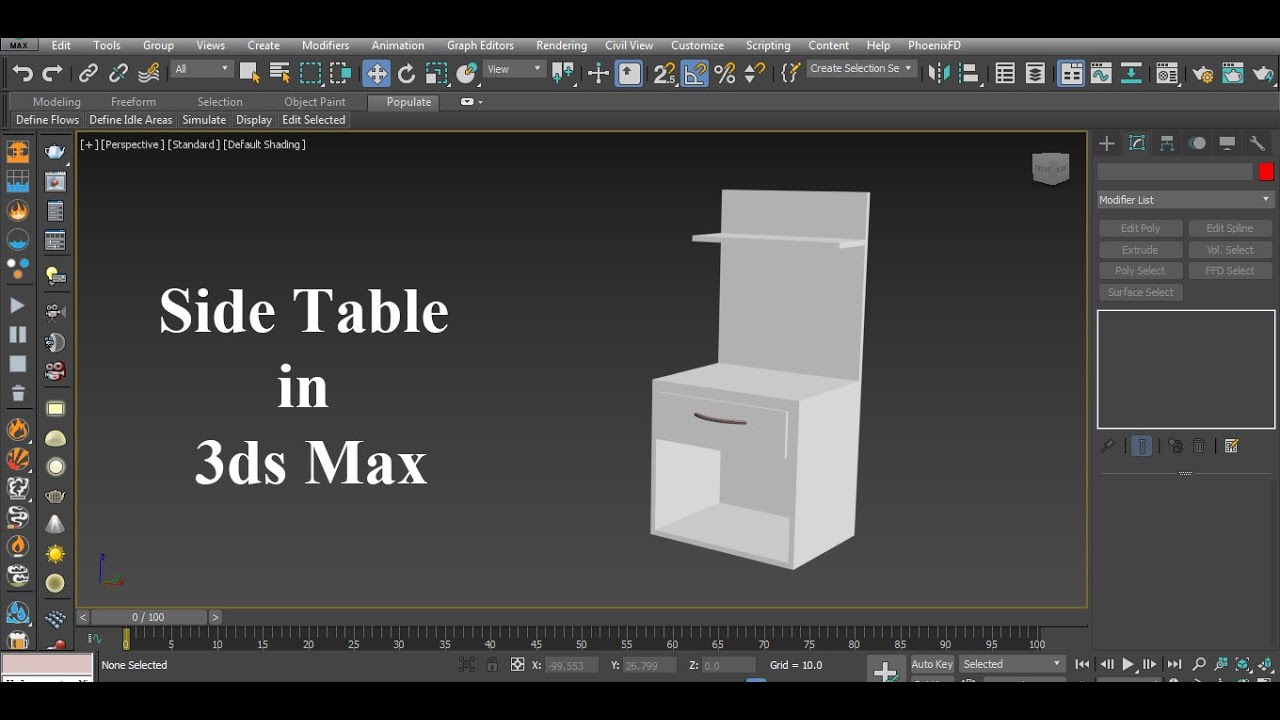
Task: Toggle Window/Crossing selection mode
Action: coord(341,73)
